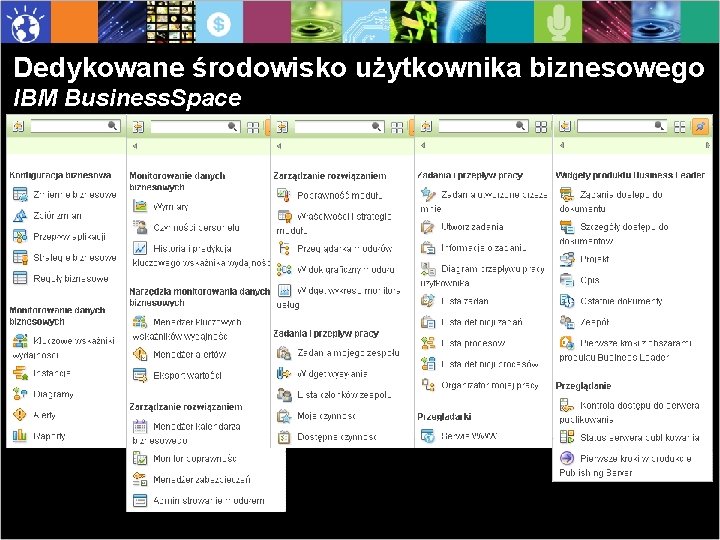Screen dimensions: 720x540
Task: Open the Instancje widget icon
Action: [x=20, y=373]
